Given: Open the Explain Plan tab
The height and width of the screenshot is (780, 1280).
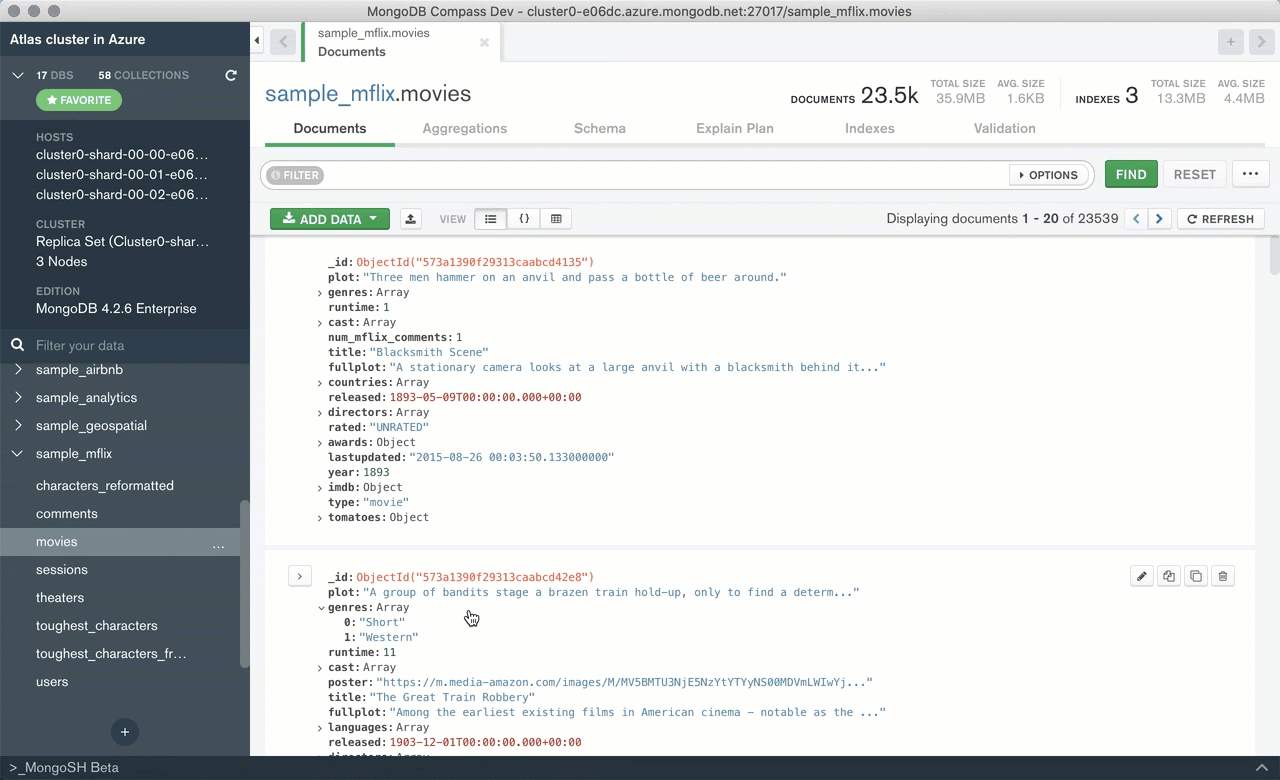Looking at the screenshot, I should click(735, 128).
